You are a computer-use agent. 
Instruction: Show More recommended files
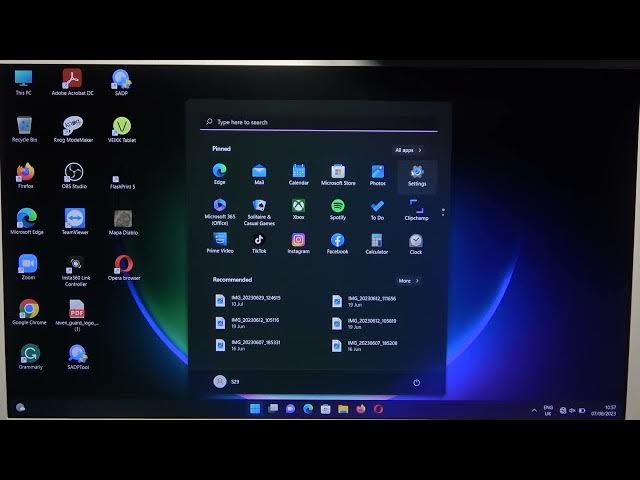click(408, 281)
